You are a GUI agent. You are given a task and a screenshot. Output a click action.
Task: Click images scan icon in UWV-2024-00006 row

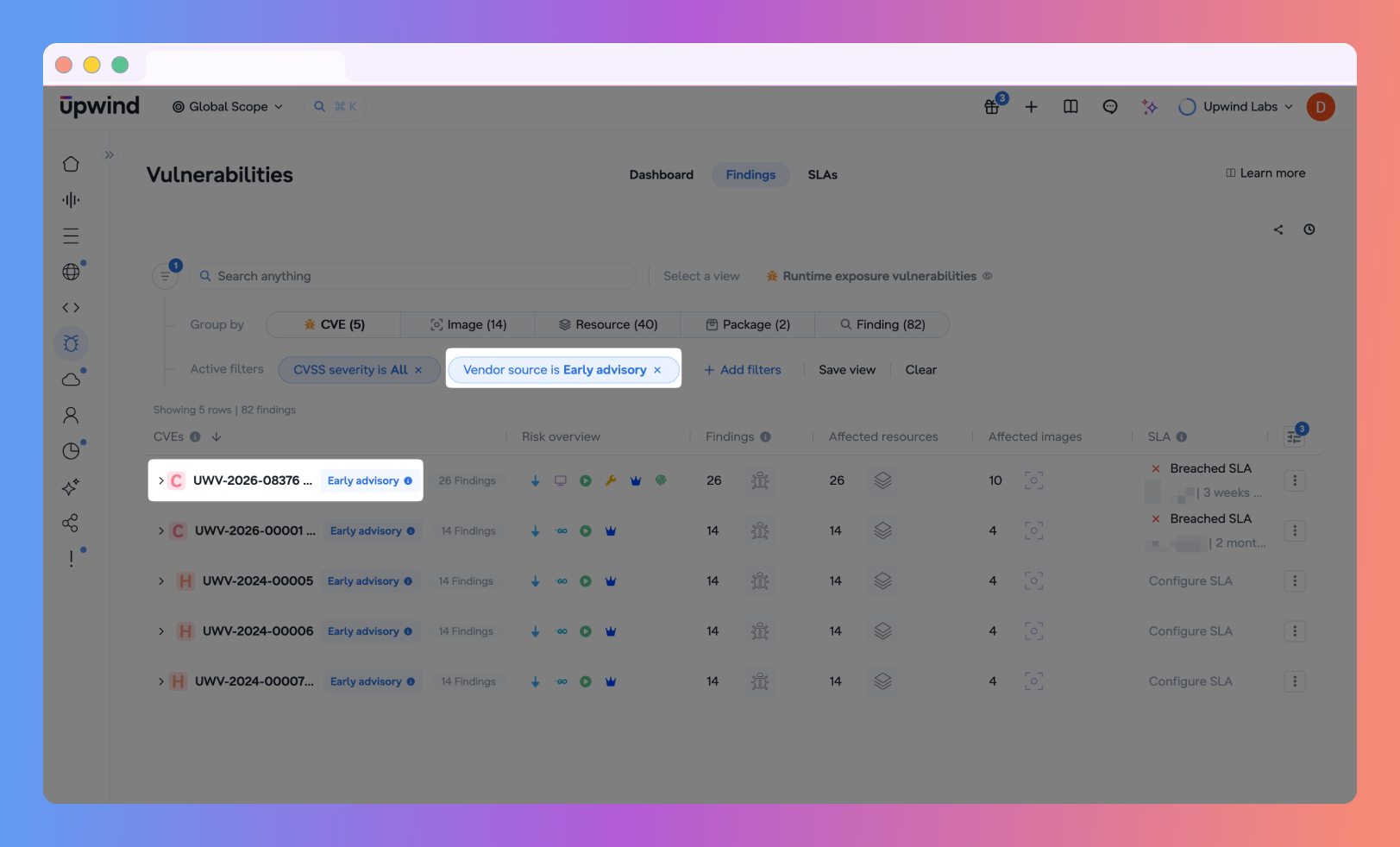1033,631
